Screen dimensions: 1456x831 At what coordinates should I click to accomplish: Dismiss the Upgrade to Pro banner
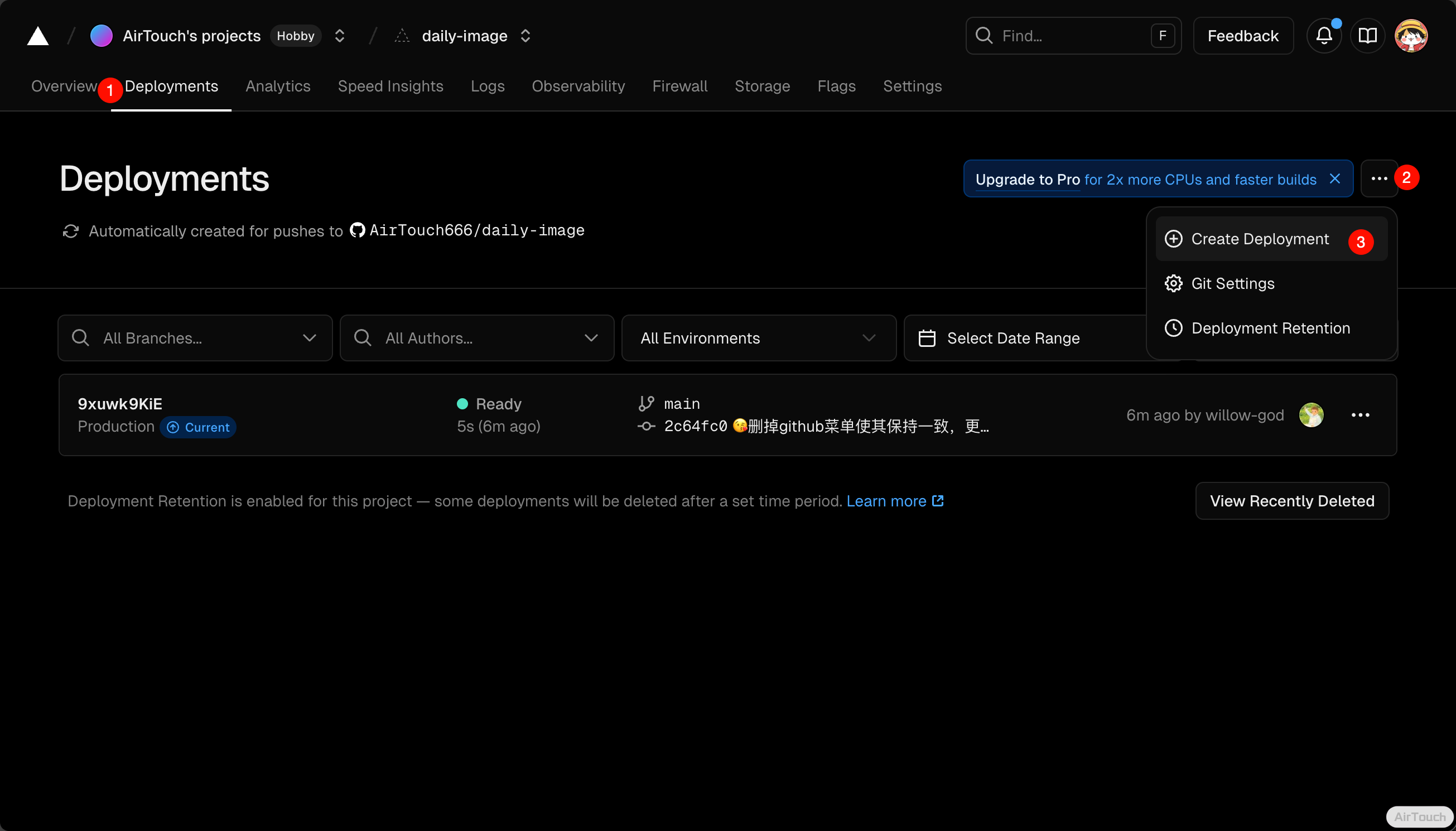pos(1334,178)
